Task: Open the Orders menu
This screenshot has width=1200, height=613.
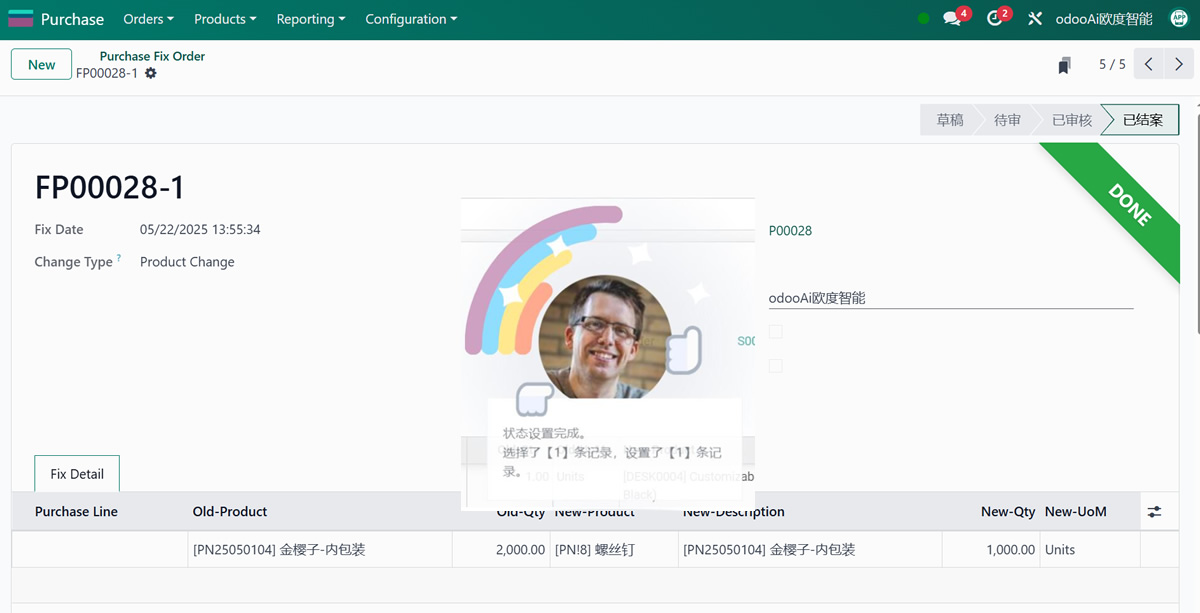Action: click(x=148, y=19)
